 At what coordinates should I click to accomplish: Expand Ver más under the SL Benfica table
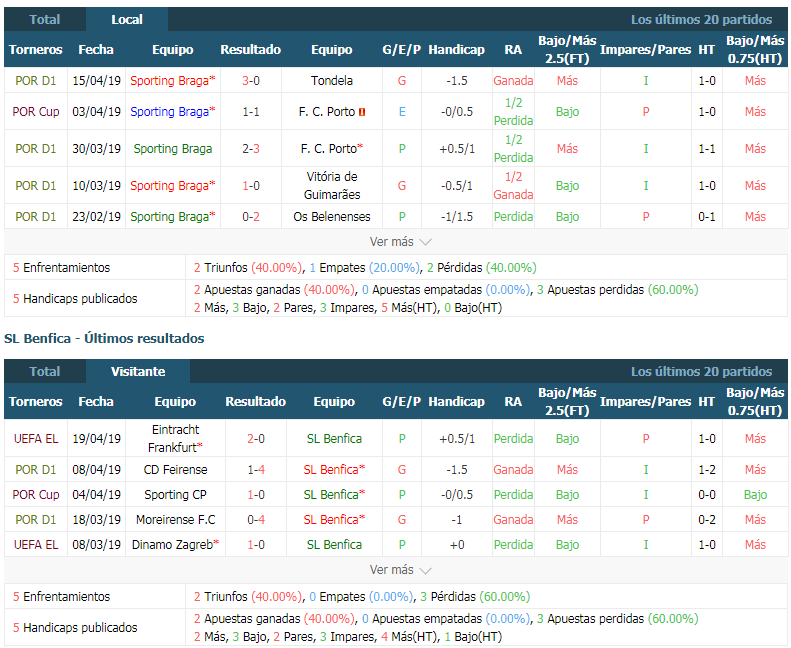(x=401, y=570)
